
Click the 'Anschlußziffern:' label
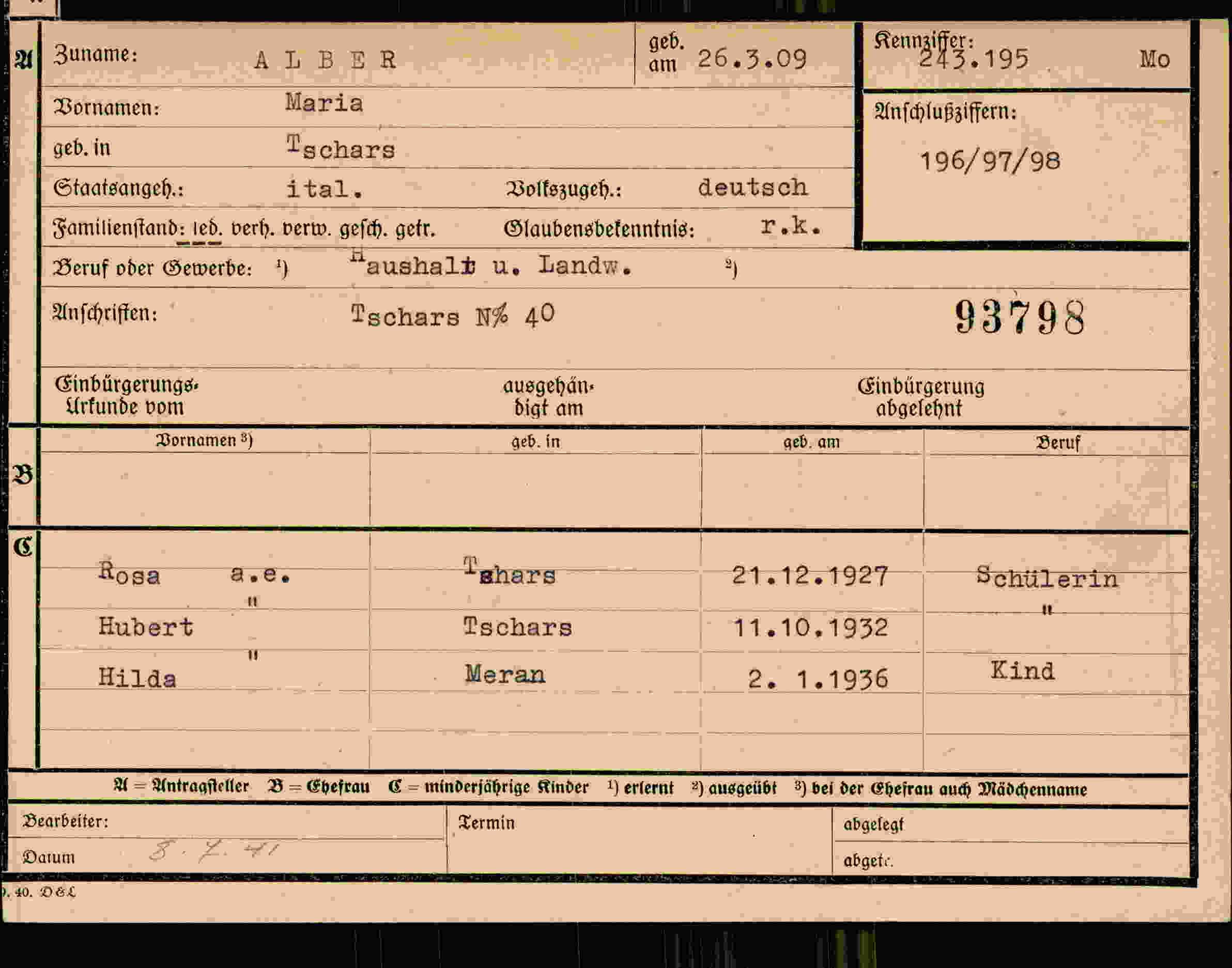pyautogui.click(x=945, y=112)
